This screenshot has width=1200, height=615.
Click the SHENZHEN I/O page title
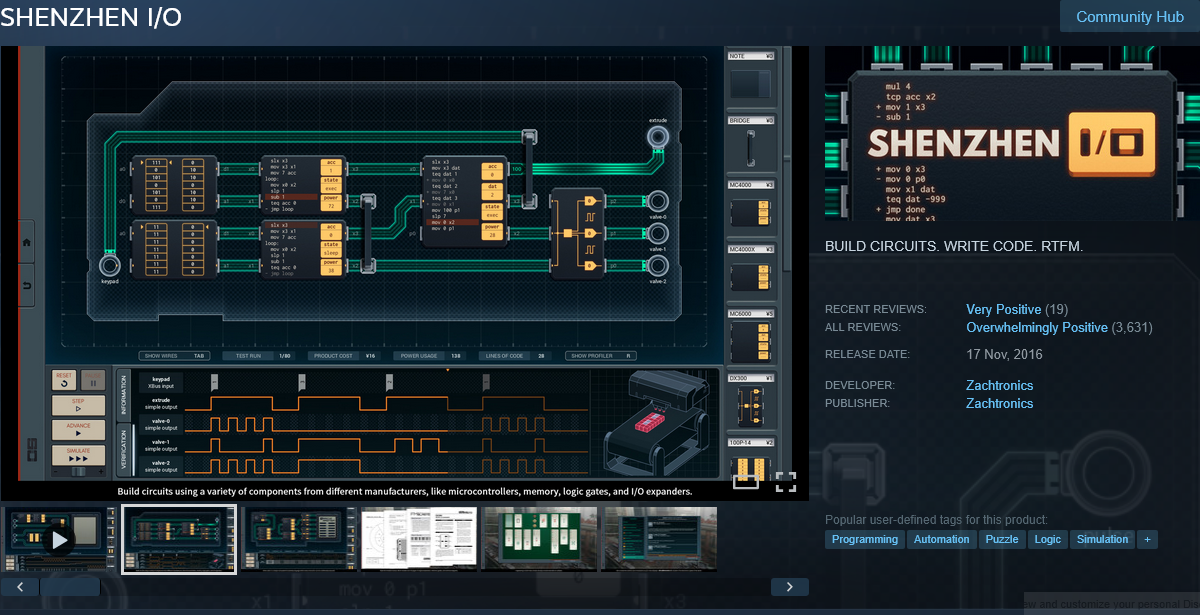click(91, 18)
